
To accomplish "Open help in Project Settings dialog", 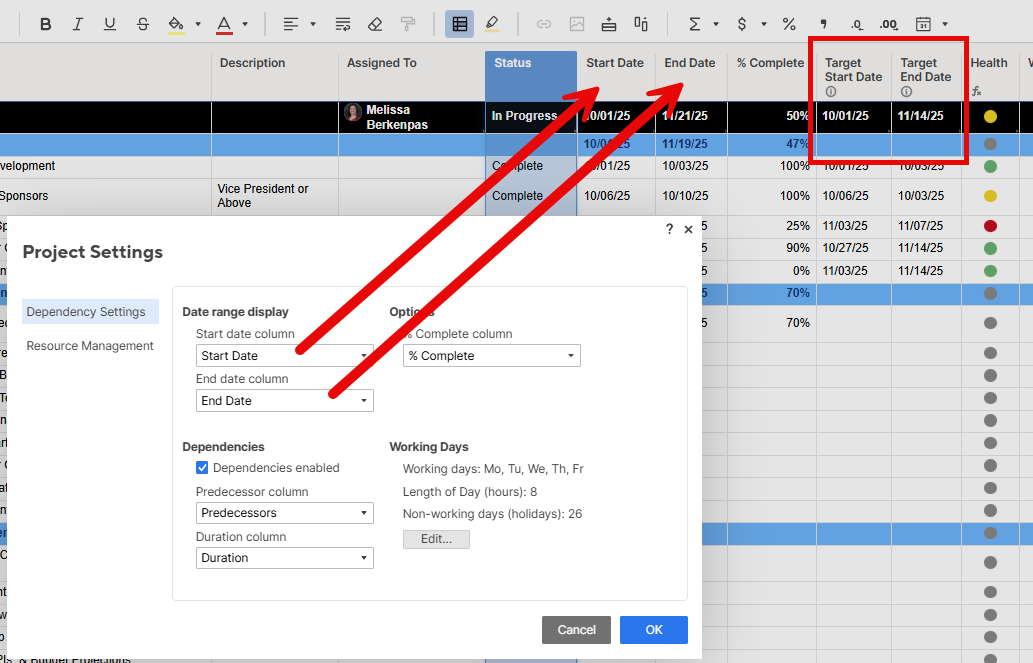I will tap(669, 229).
